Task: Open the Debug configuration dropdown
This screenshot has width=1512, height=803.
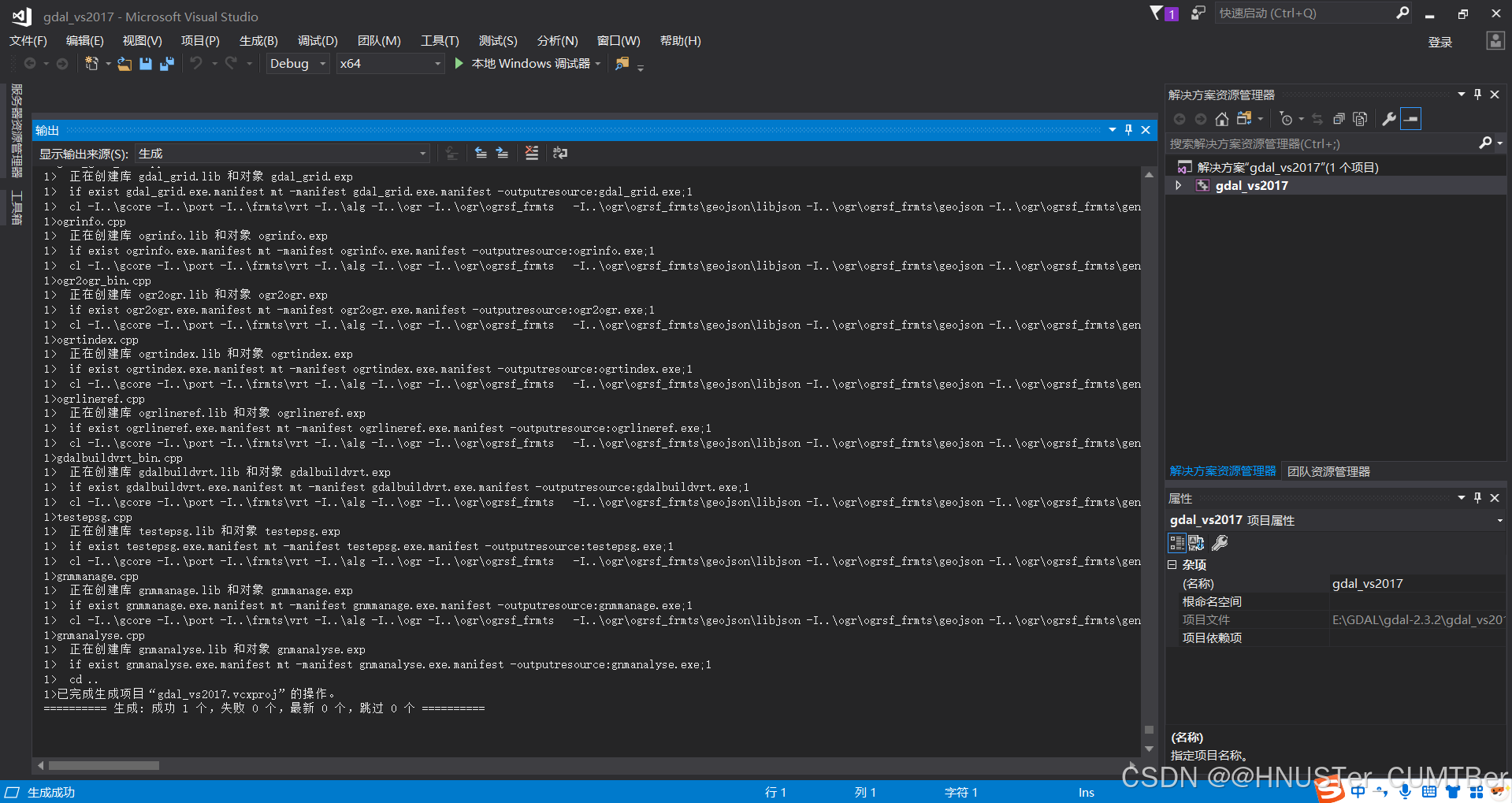Action: (x=297, y=64)
